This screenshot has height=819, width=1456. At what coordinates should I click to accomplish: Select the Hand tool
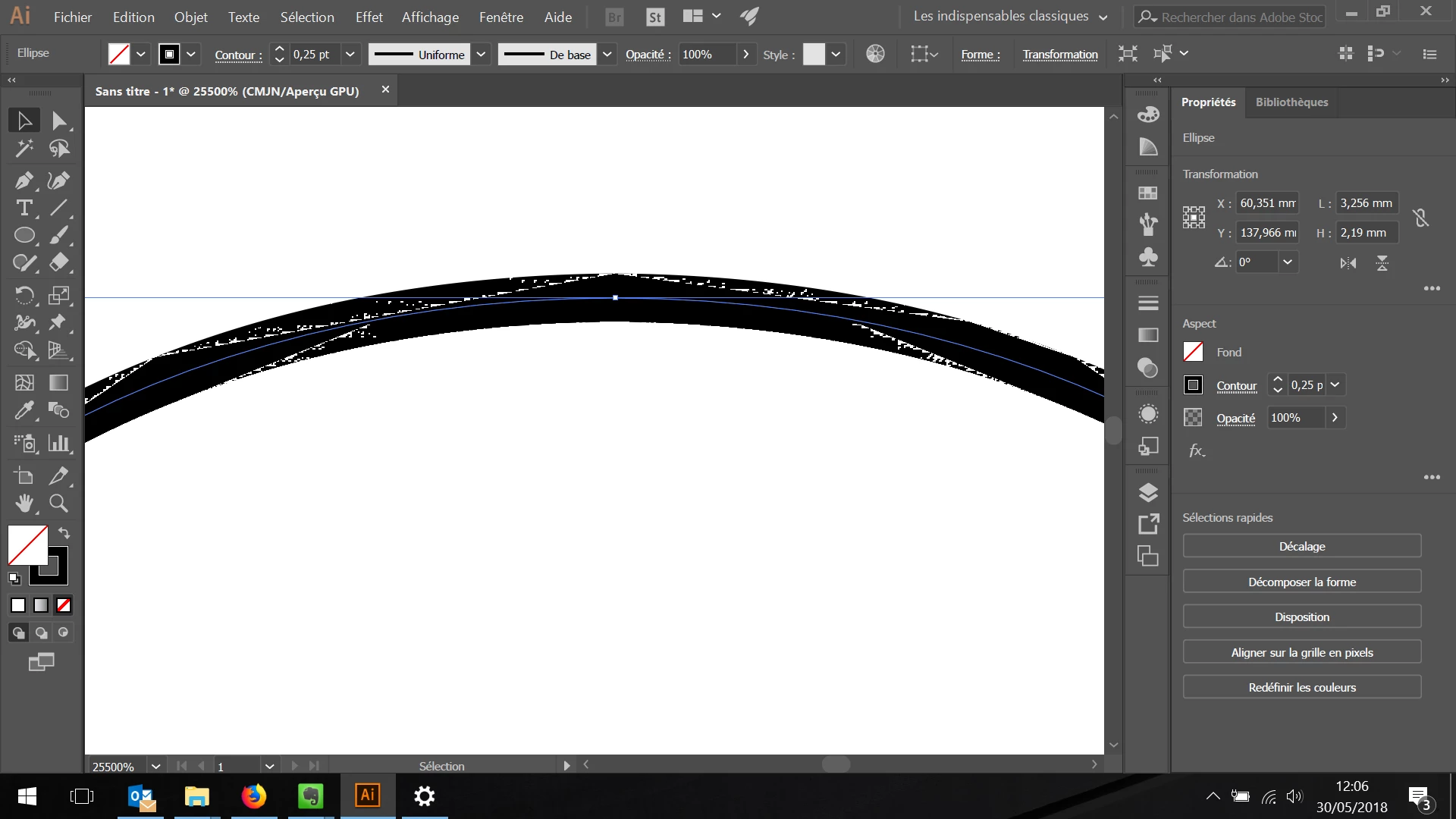click(24, 503)
